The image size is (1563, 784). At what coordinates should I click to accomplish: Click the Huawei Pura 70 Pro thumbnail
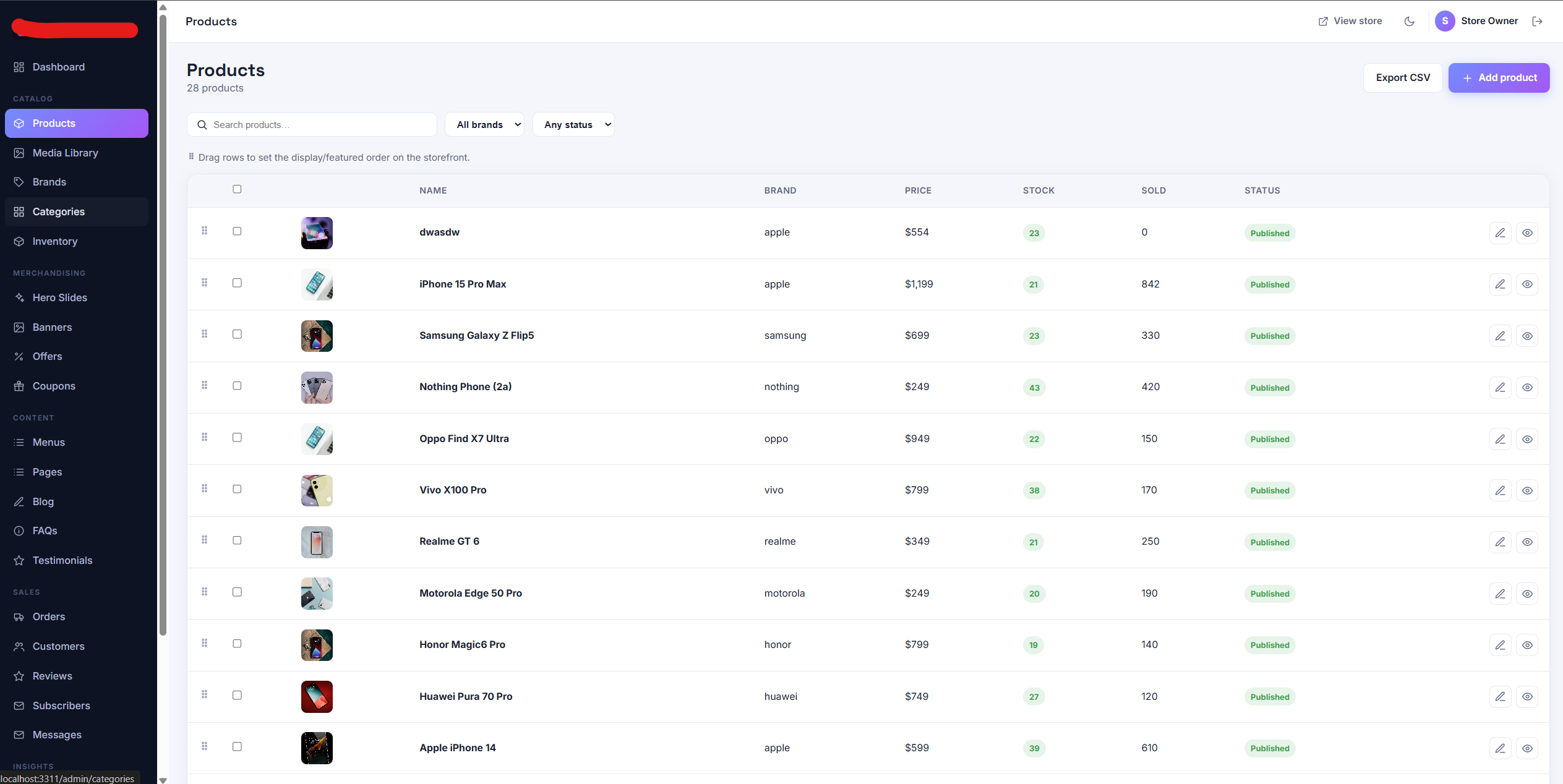[x=317, y=697]
